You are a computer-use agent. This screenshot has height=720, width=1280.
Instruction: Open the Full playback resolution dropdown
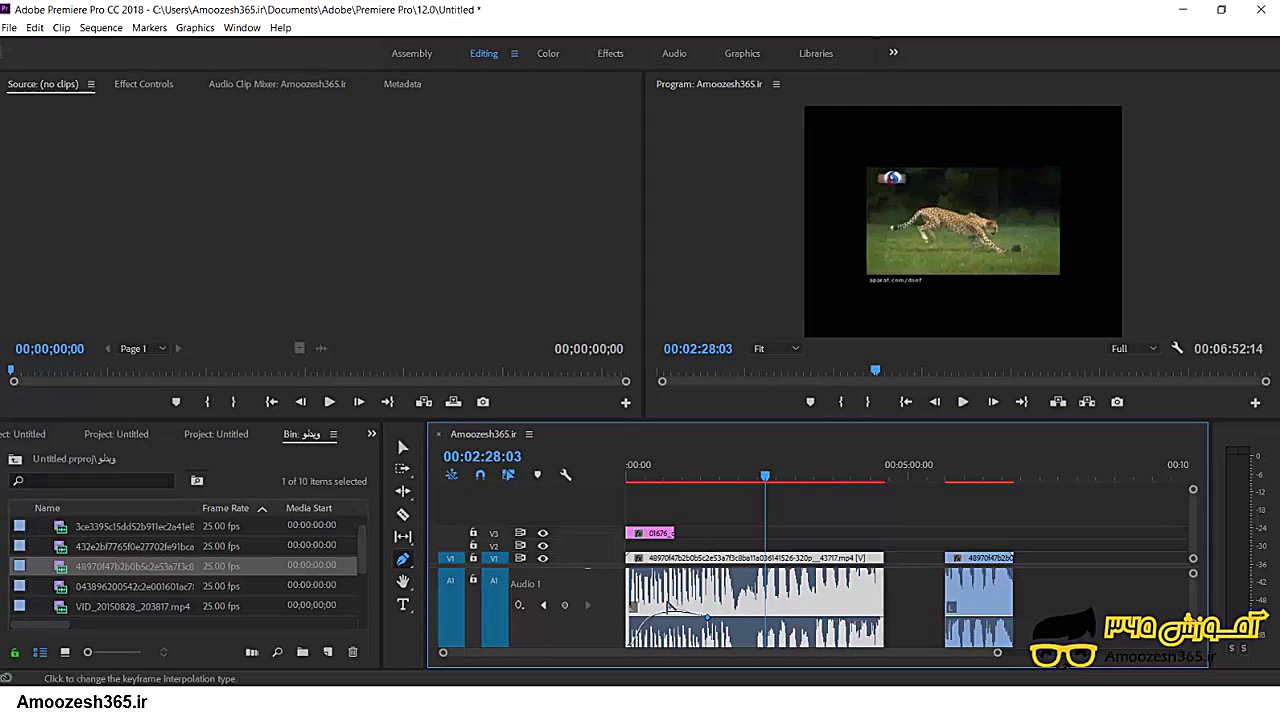[x=1133, y=349]
